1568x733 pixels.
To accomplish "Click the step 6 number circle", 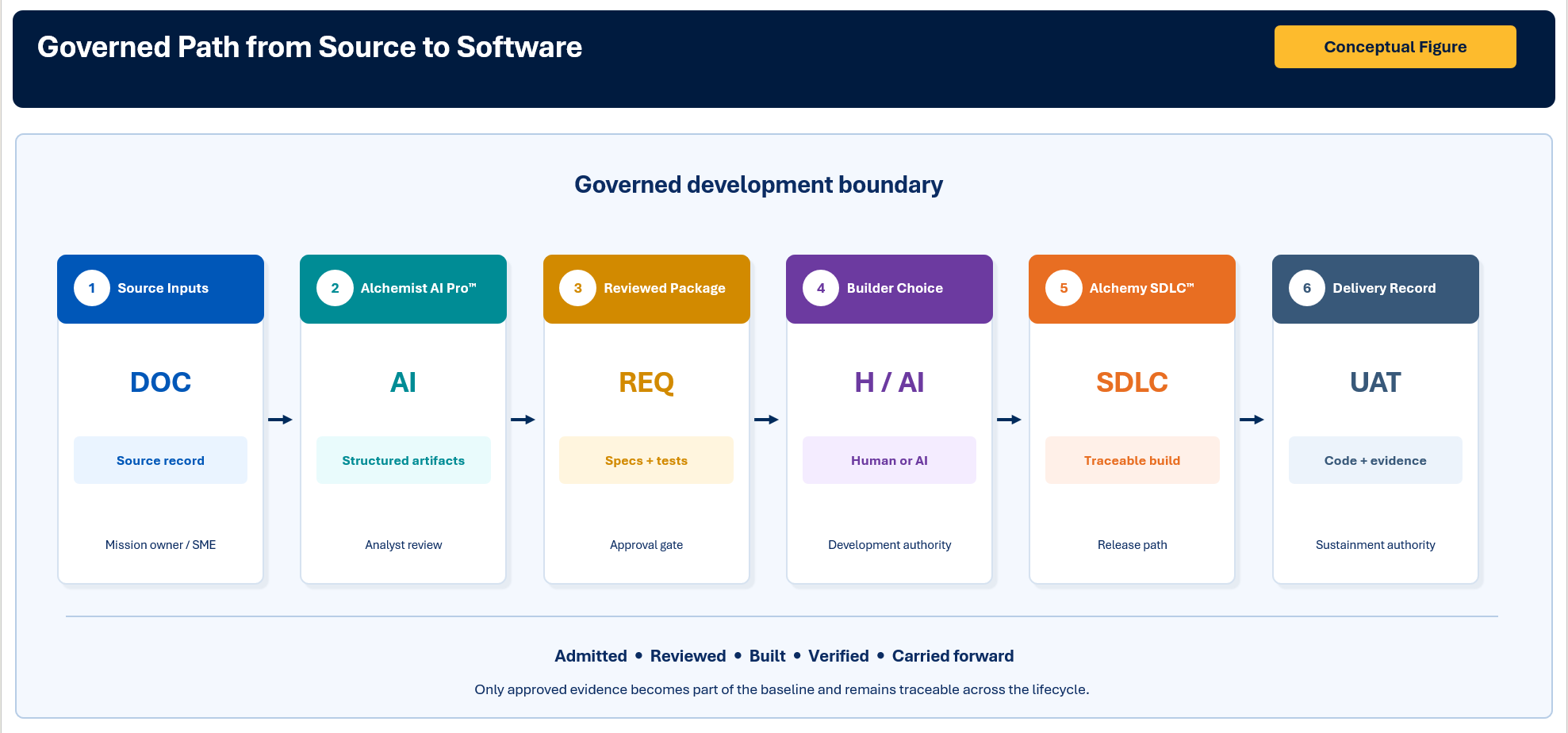I will 1307,288.
